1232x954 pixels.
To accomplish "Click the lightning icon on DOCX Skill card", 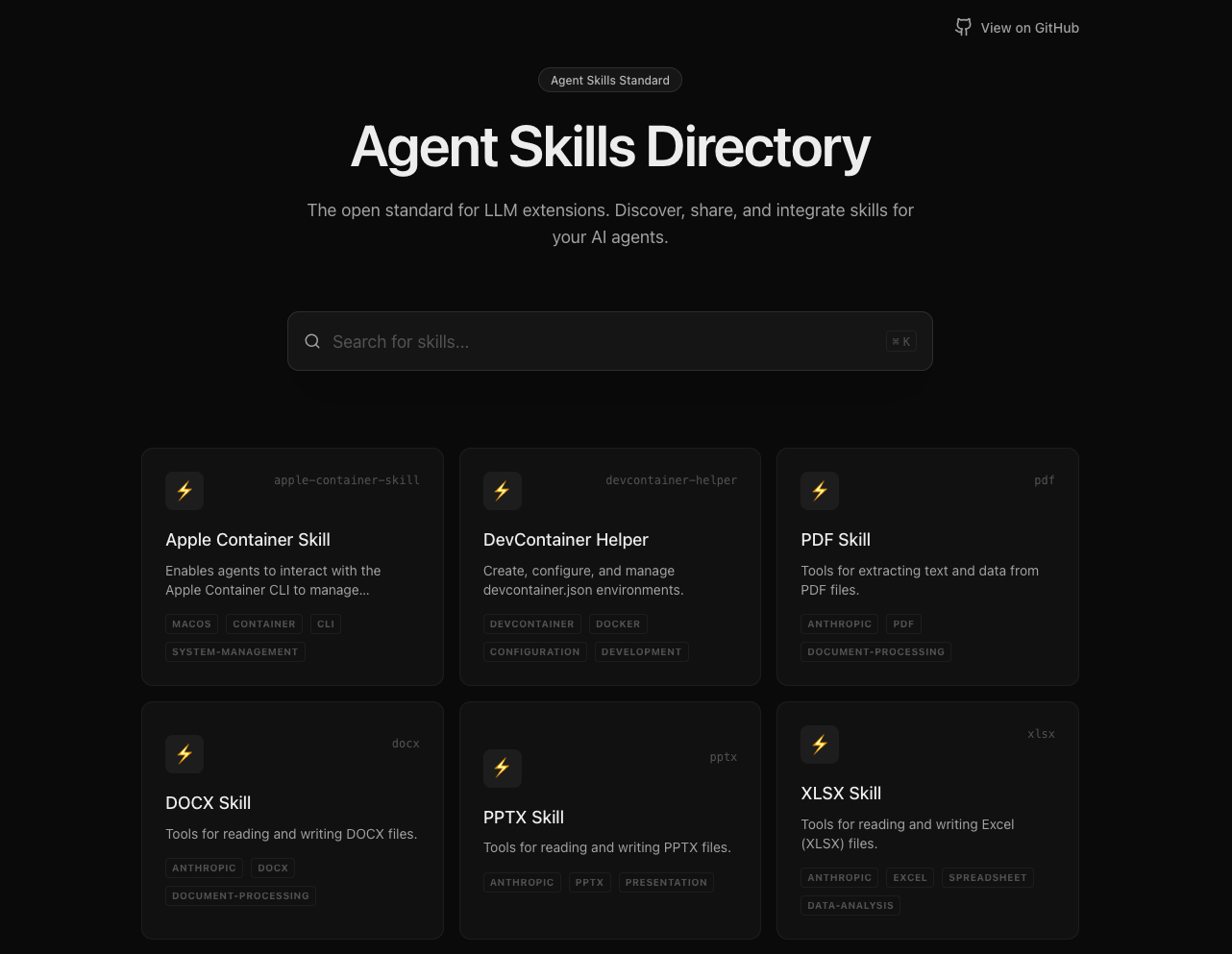I will (x=185, y=754).
